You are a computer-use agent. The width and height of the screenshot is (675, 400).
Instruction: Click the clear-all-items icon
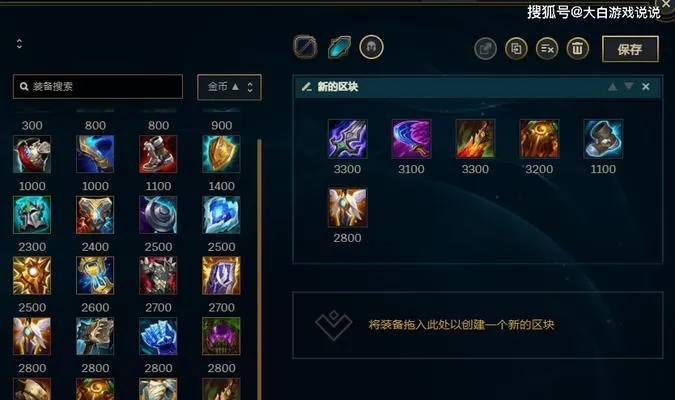coord(547,49)
